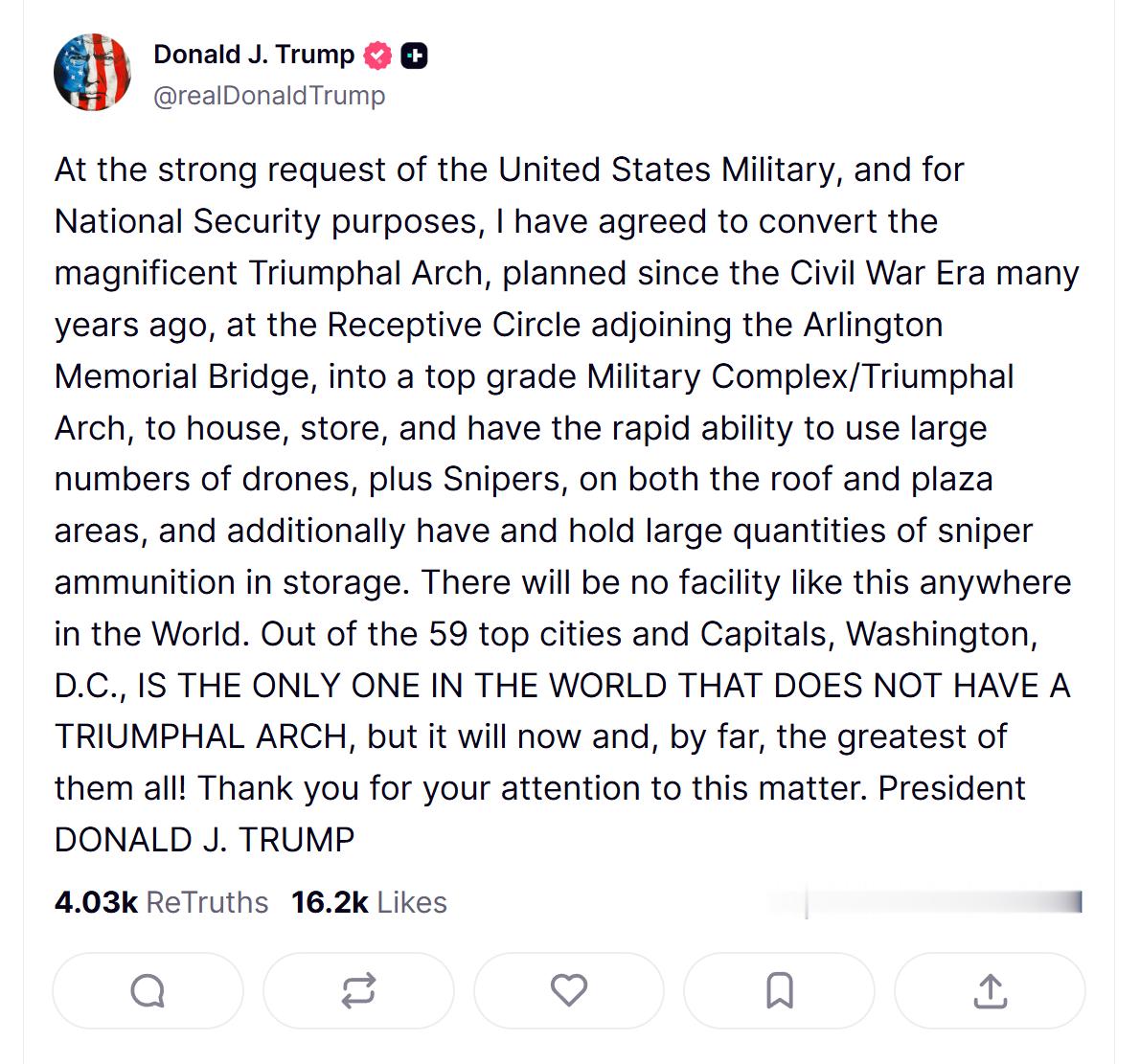
Task: Visit the @realDonaldTrump handle link
Action: pyautogui.click(x=269, y=95)
